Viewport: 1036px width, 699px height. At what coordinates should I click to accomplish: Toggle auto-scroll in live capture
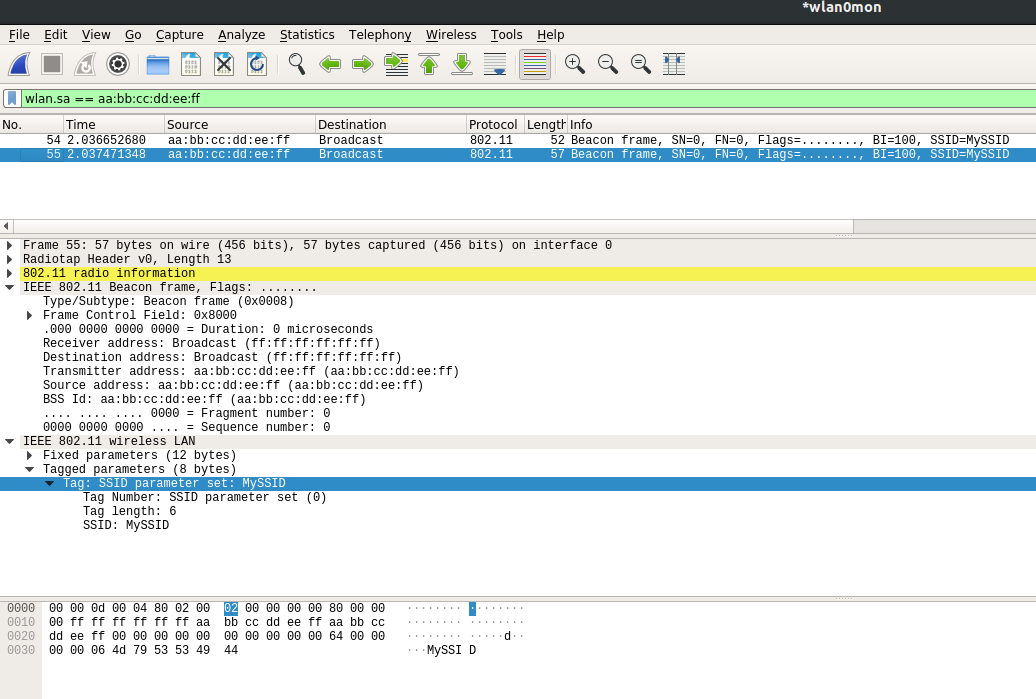click(x=495, y=64)
